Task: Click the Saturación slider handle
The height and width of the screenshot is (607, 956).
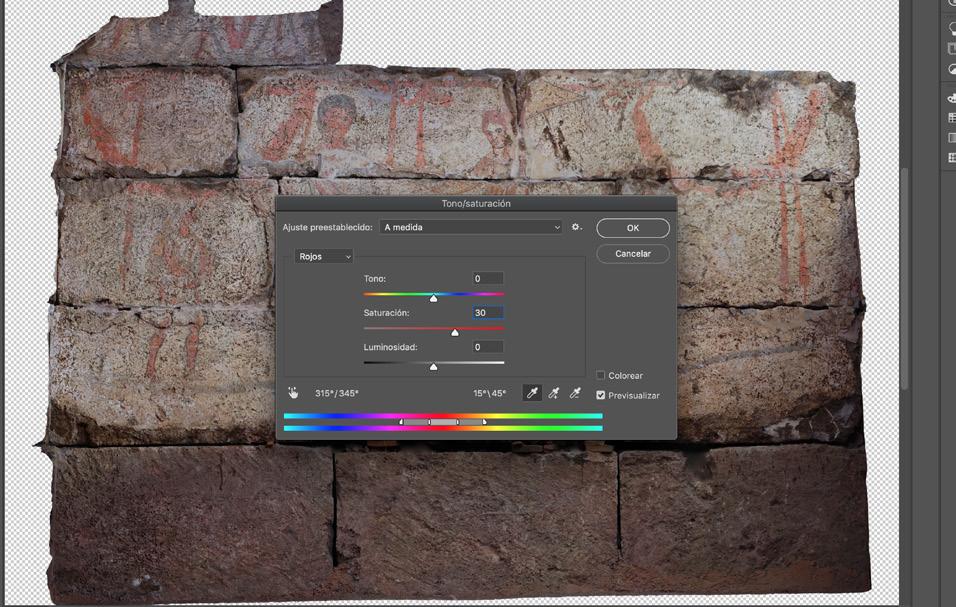Action: [455, 332]
